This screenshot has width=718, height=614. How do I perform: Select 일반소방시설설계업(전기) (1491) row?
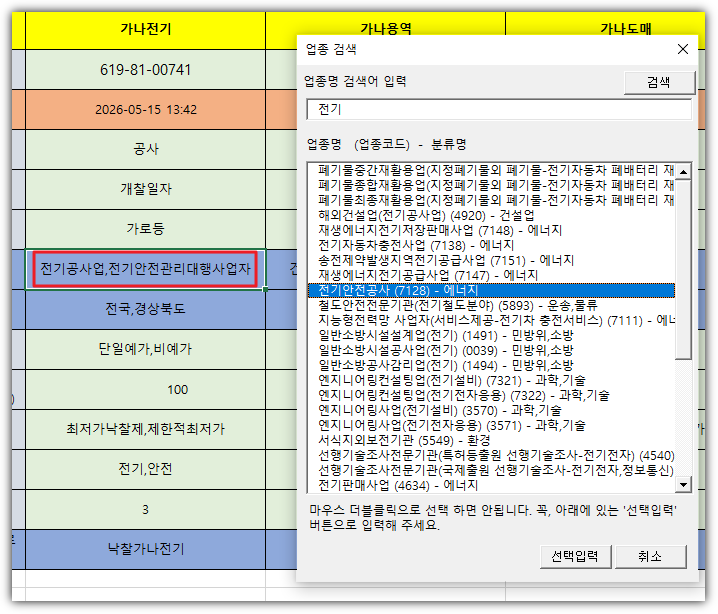pyautogui.click(x=491, y=335)
